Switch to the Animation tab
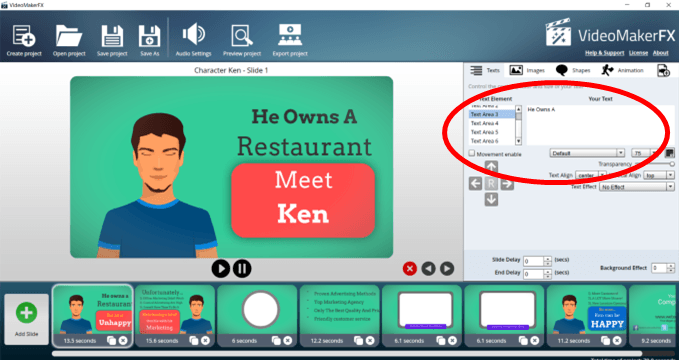 [x=622, y=70]
